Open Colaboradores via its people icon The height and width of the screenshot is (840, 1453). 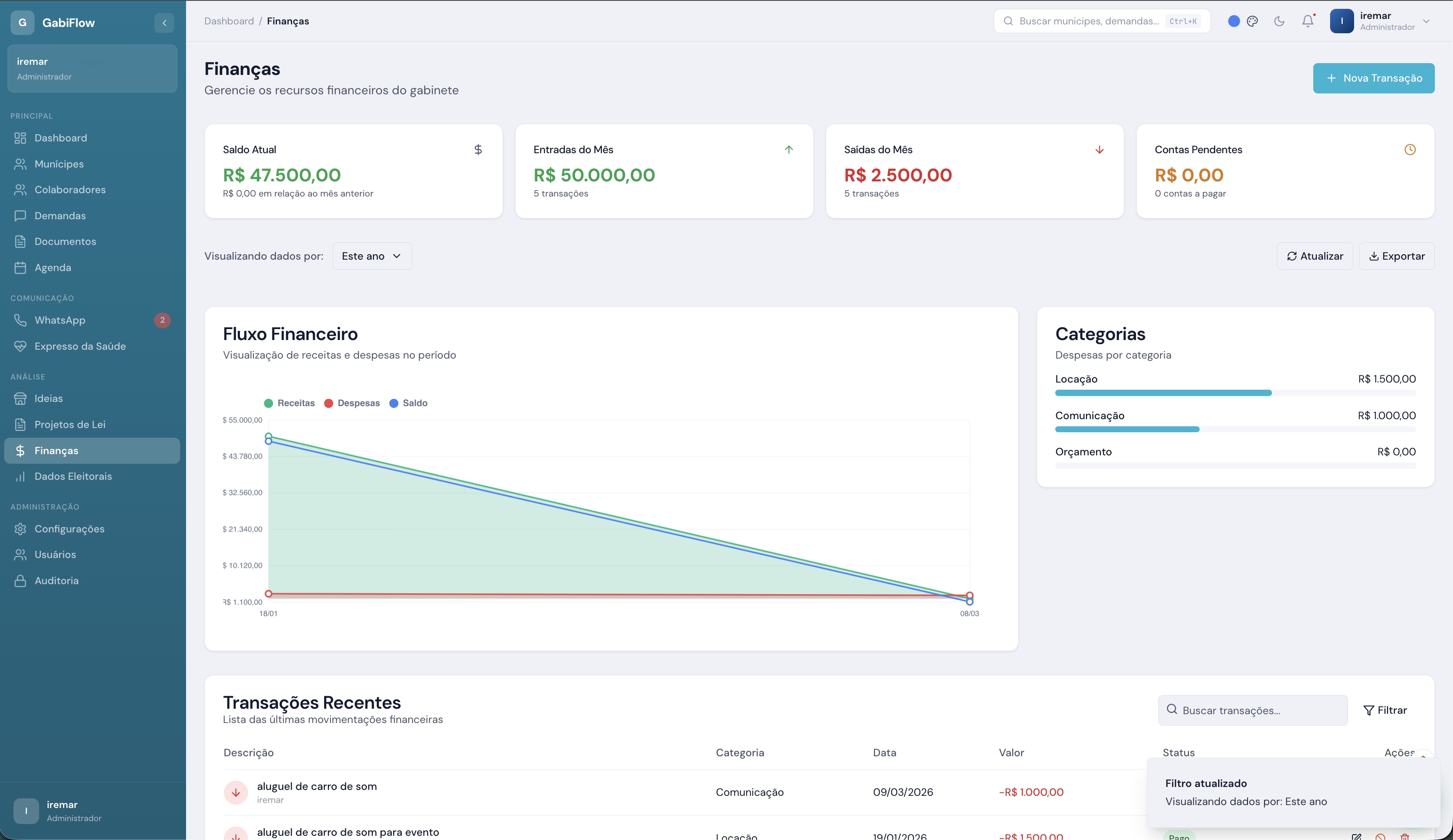tap(20, 190)
